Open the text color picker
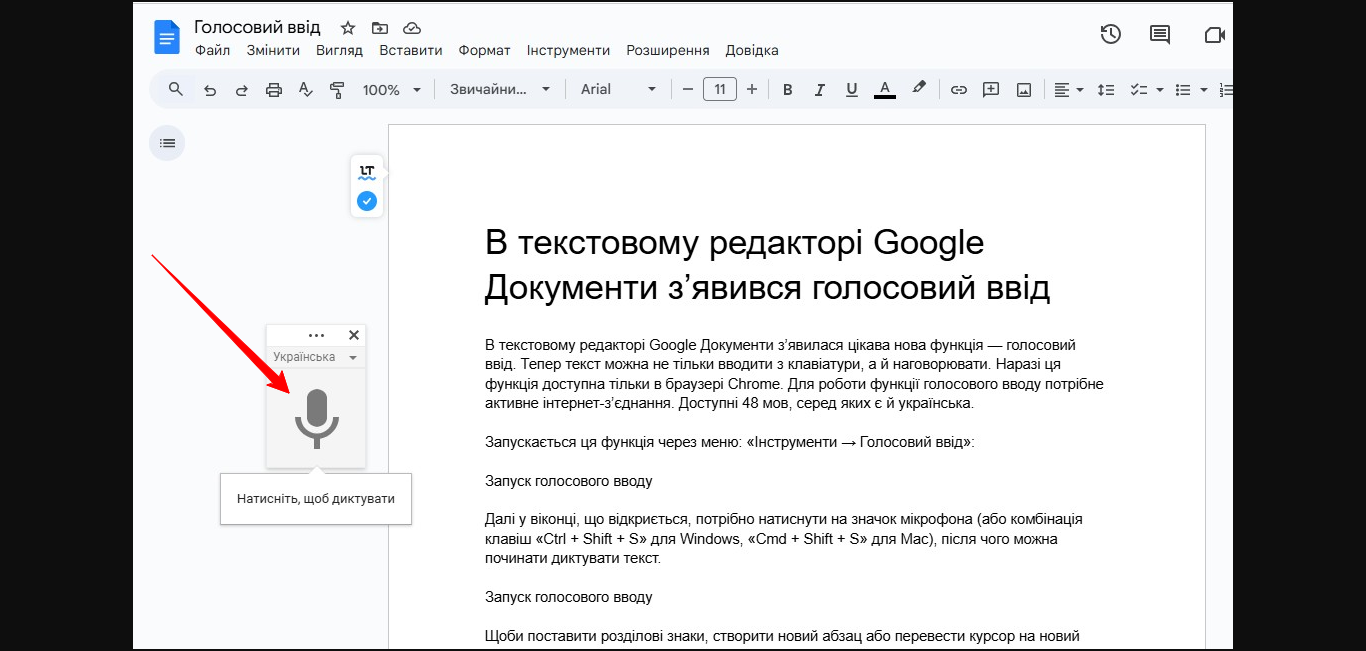1366x651 pixels. [884, 90]
